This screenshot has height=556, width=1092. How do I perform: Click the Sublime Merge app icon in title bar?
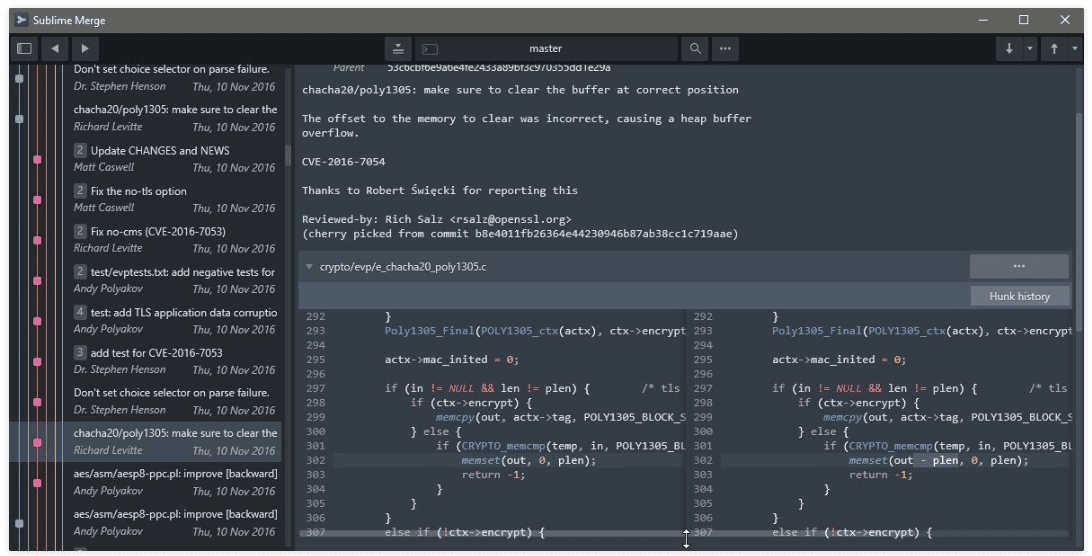coord(22,20)
